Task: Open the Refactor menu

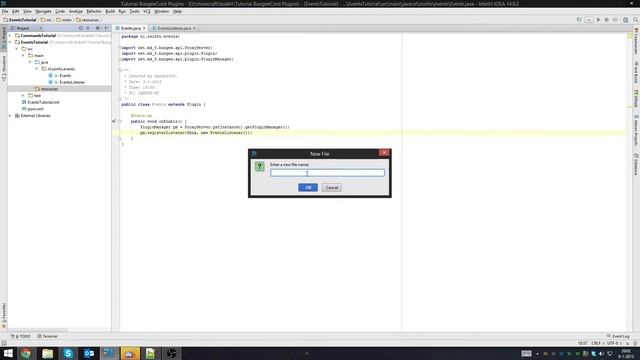Action: [x=94, y=11]
